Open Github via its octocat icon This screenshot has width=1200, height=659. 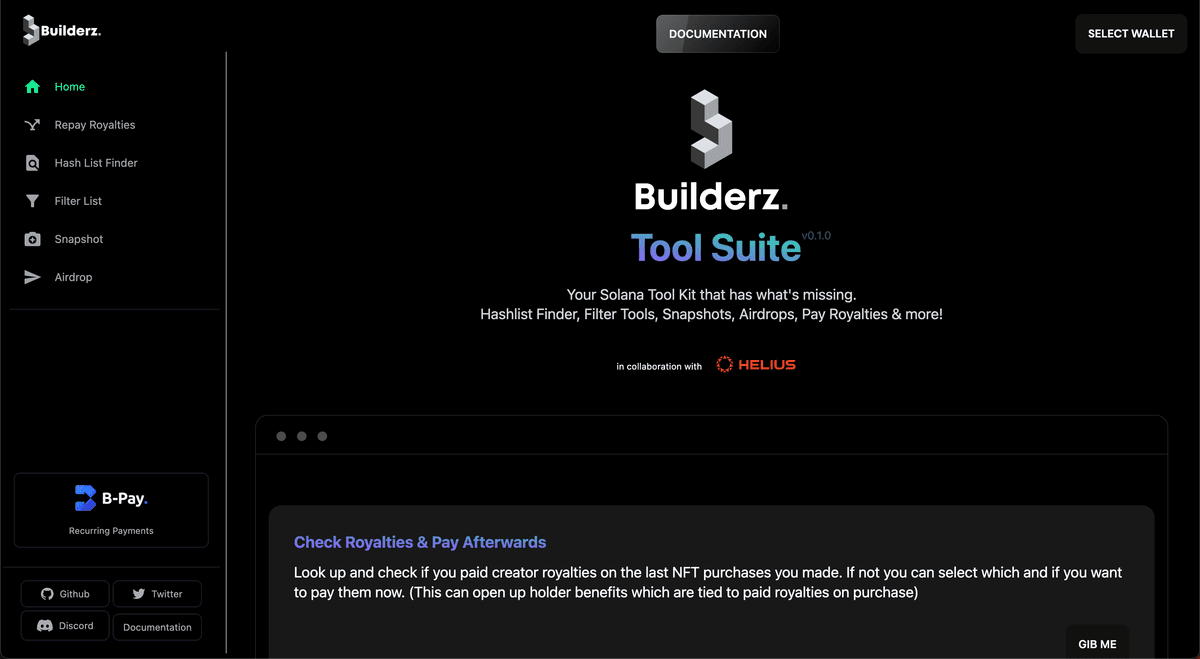(x=46, y=593)
